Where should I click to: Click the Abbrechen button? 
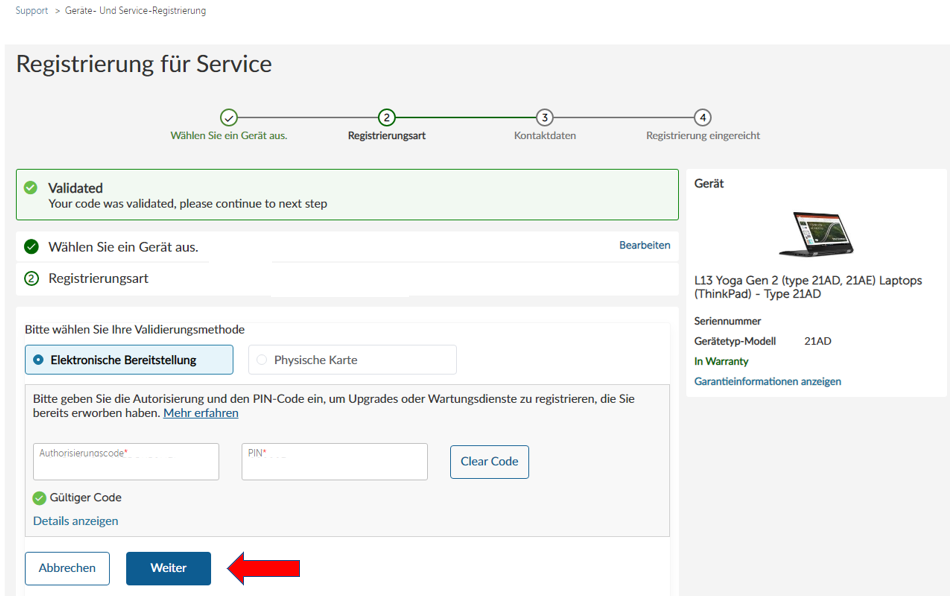tap(67, 568)
